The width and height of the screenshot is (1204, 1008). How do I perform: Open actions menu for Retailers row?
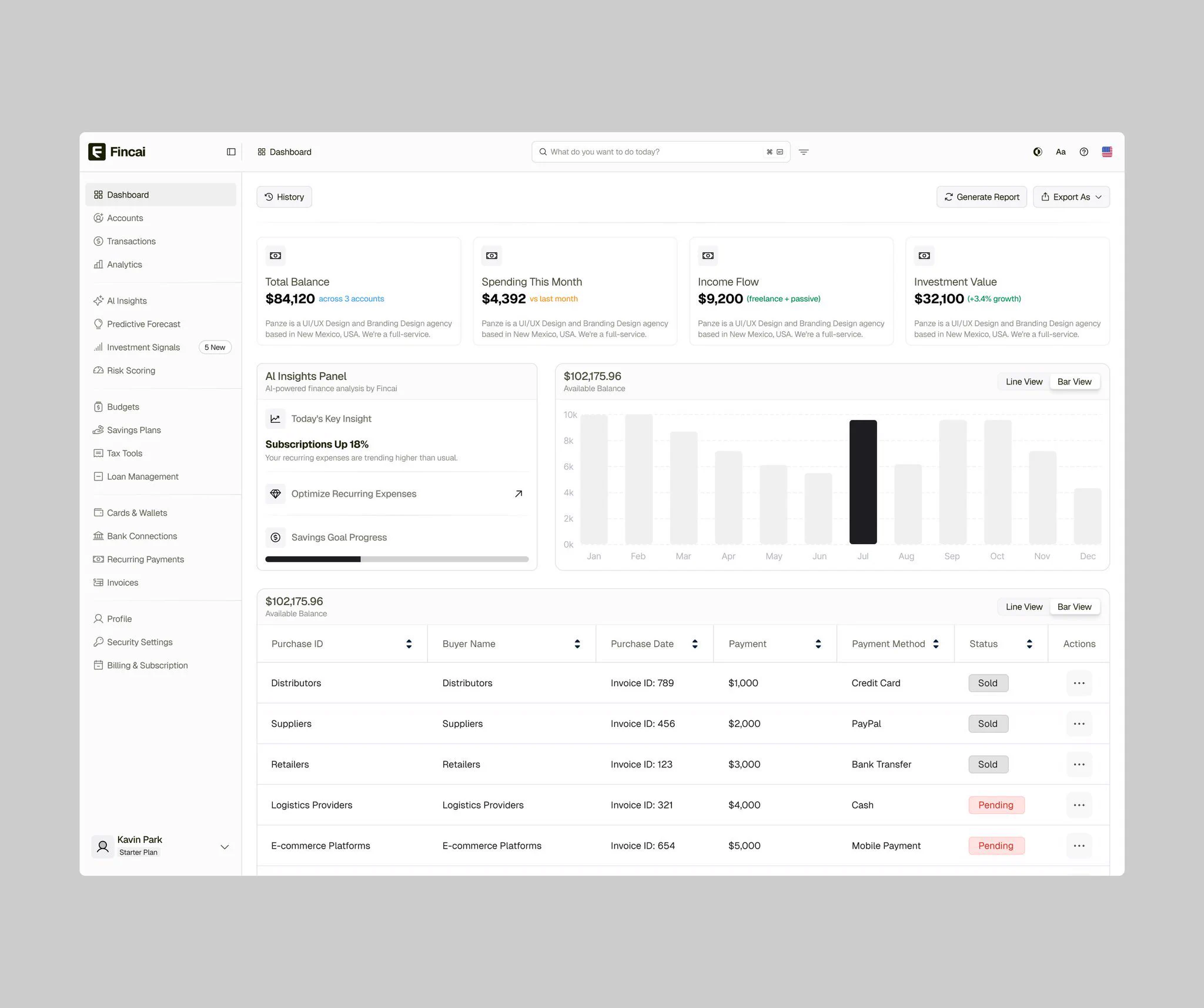tap(1079, 765)
